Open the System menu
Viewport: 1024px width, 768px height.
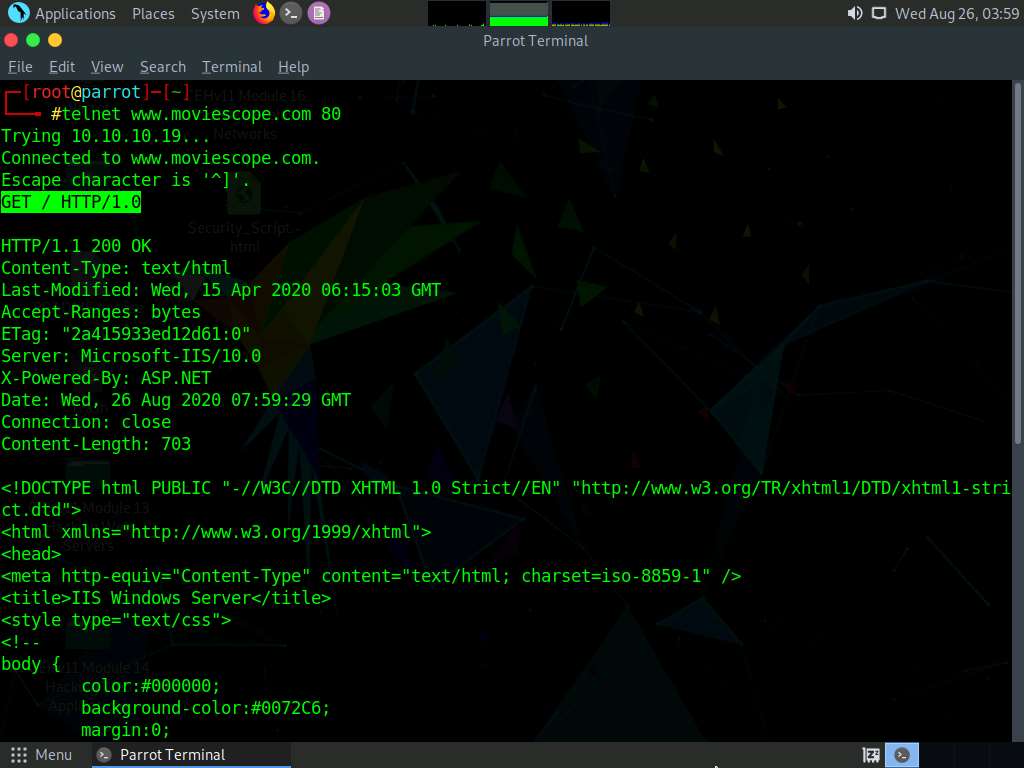click(215, 14)
